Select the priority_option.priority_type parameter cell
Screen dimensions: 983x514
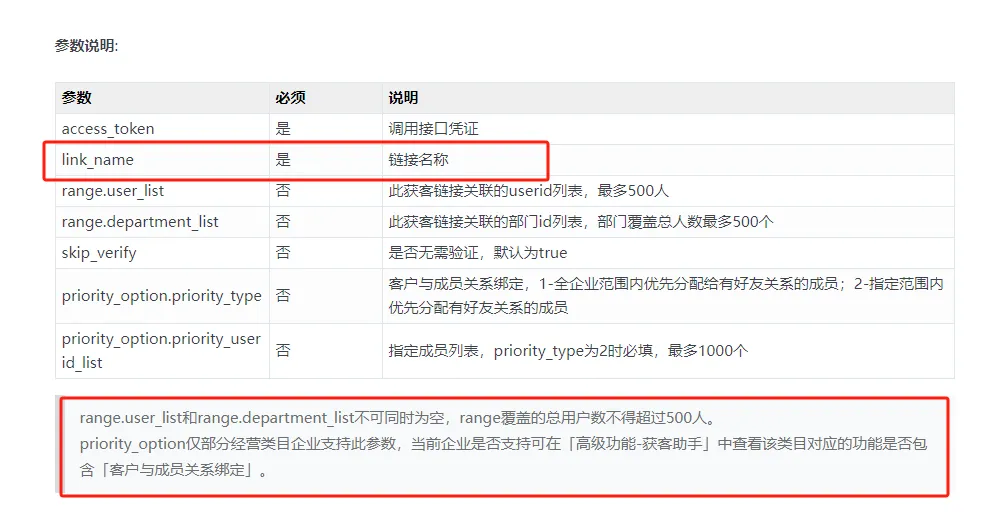tap(161, 296)
